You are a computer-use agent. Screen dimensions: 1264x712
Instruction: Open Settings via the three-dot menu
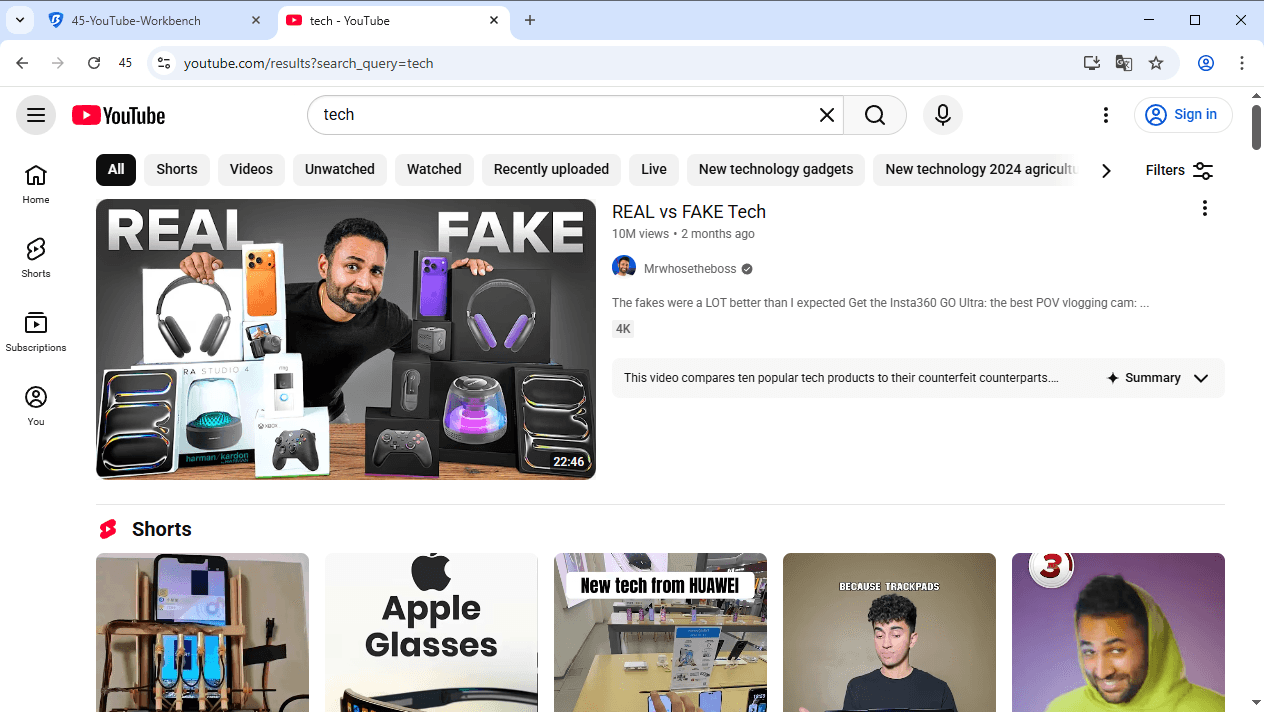point(1106,115)
